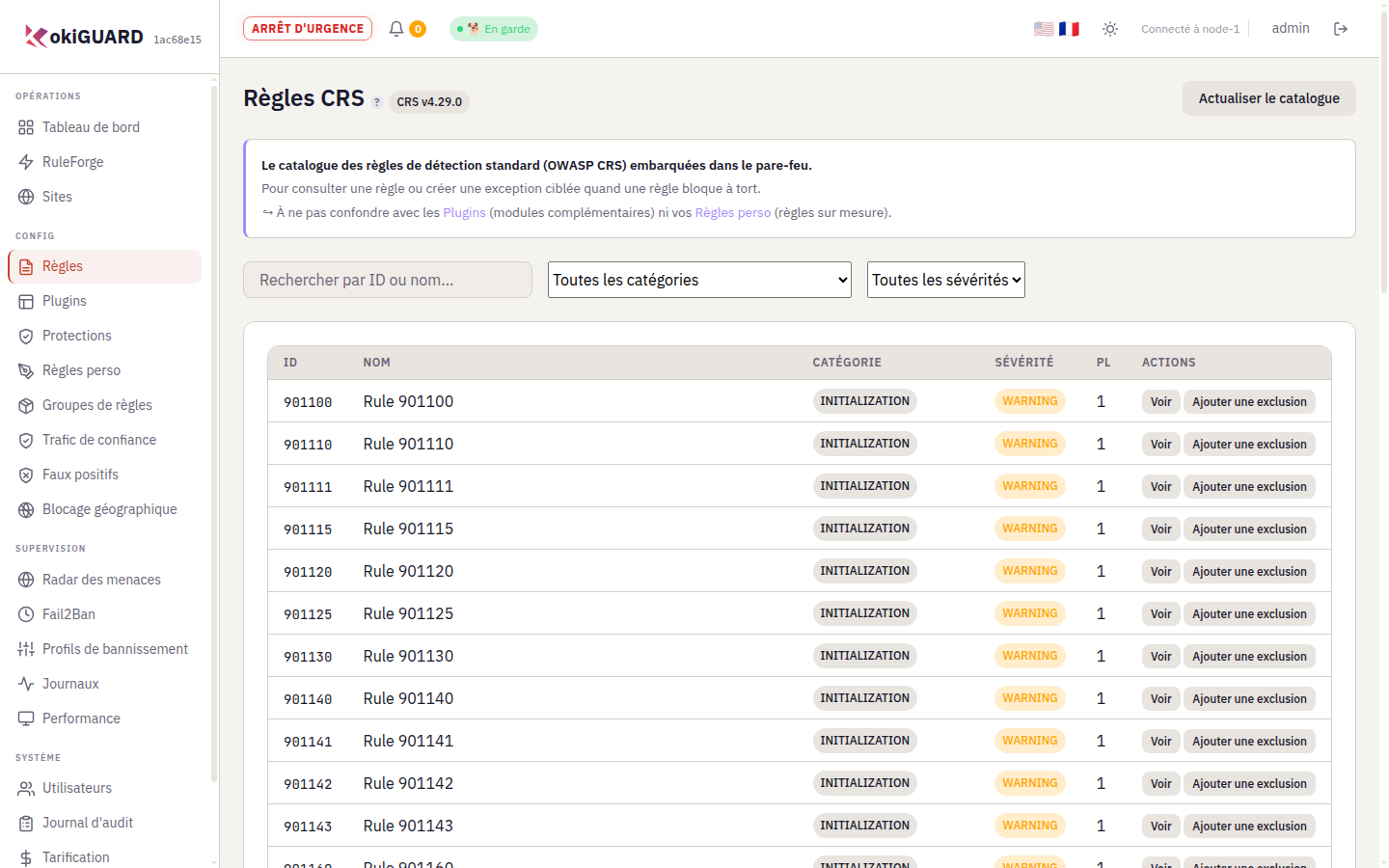Click the Journal d'audit clipboard icon
The image size is (1389, 868).
[26, 823]
